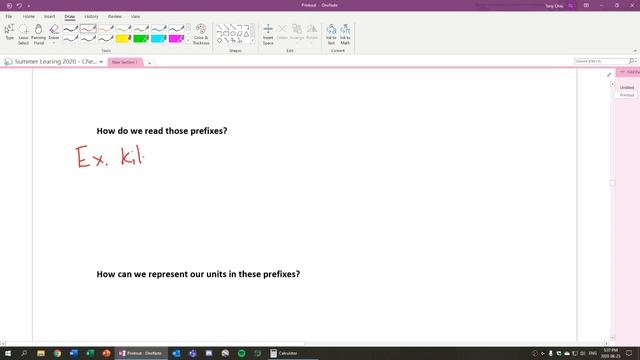Switch to the View tab
The height and width of the screenshot is (360, 640).
pos(136,17)
